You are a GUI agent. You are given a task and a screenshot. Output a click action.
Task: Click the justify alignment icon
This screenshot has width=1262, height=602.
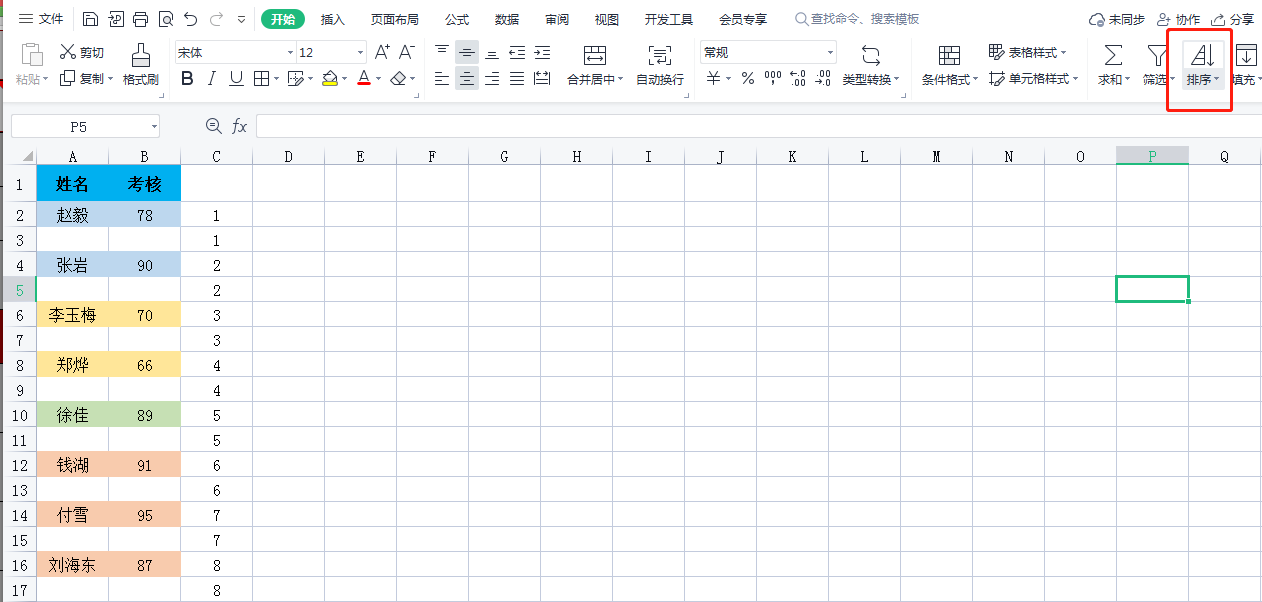click(x=517, y=78)
